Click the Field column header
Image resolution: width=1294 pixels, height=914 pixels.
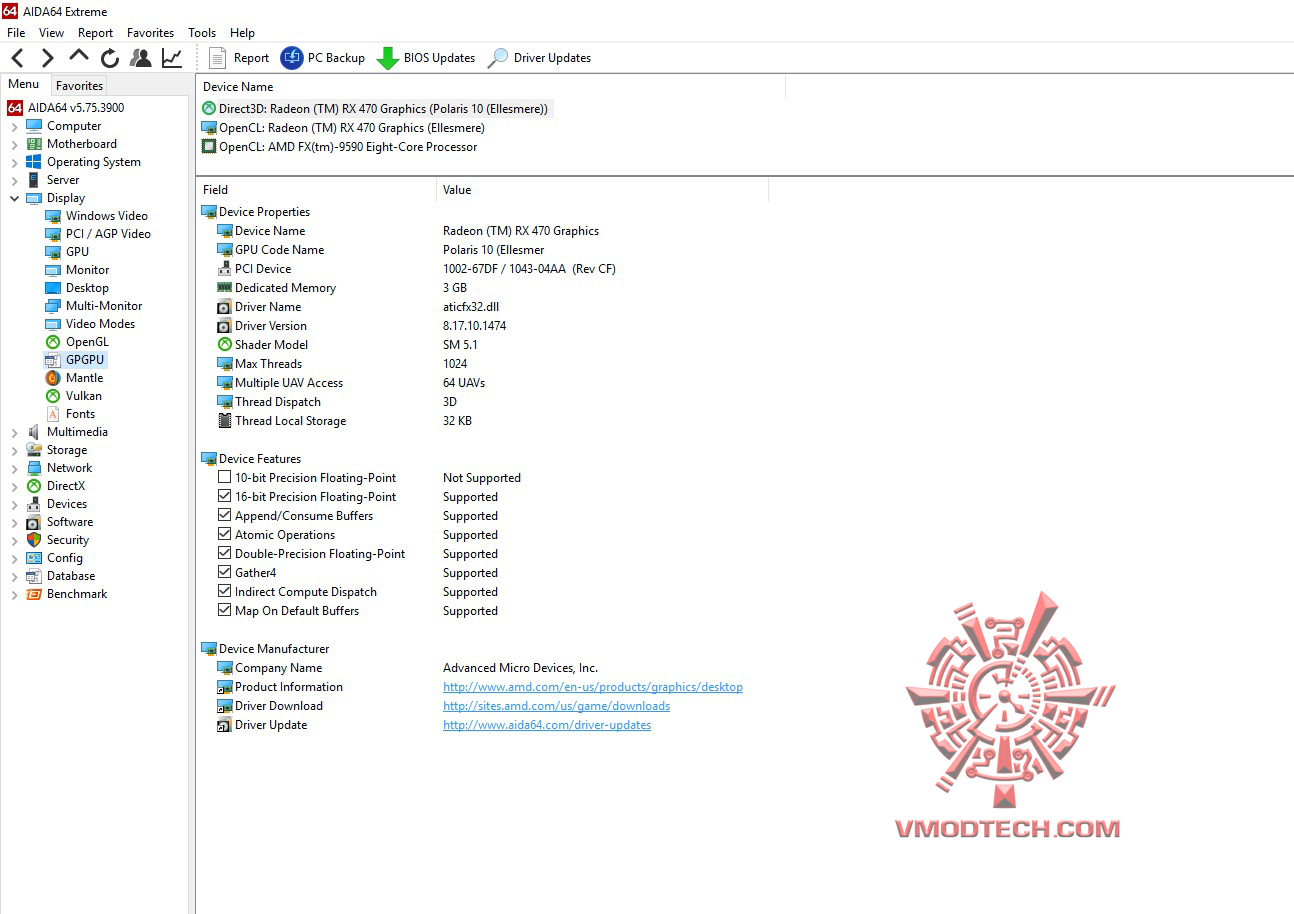pos(316,190)
